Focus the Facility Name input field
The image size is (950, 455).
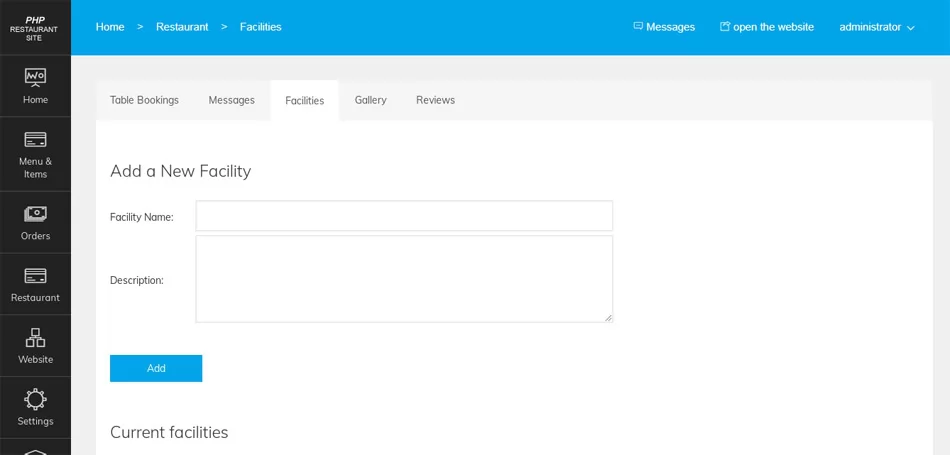[x=404, y=216]
